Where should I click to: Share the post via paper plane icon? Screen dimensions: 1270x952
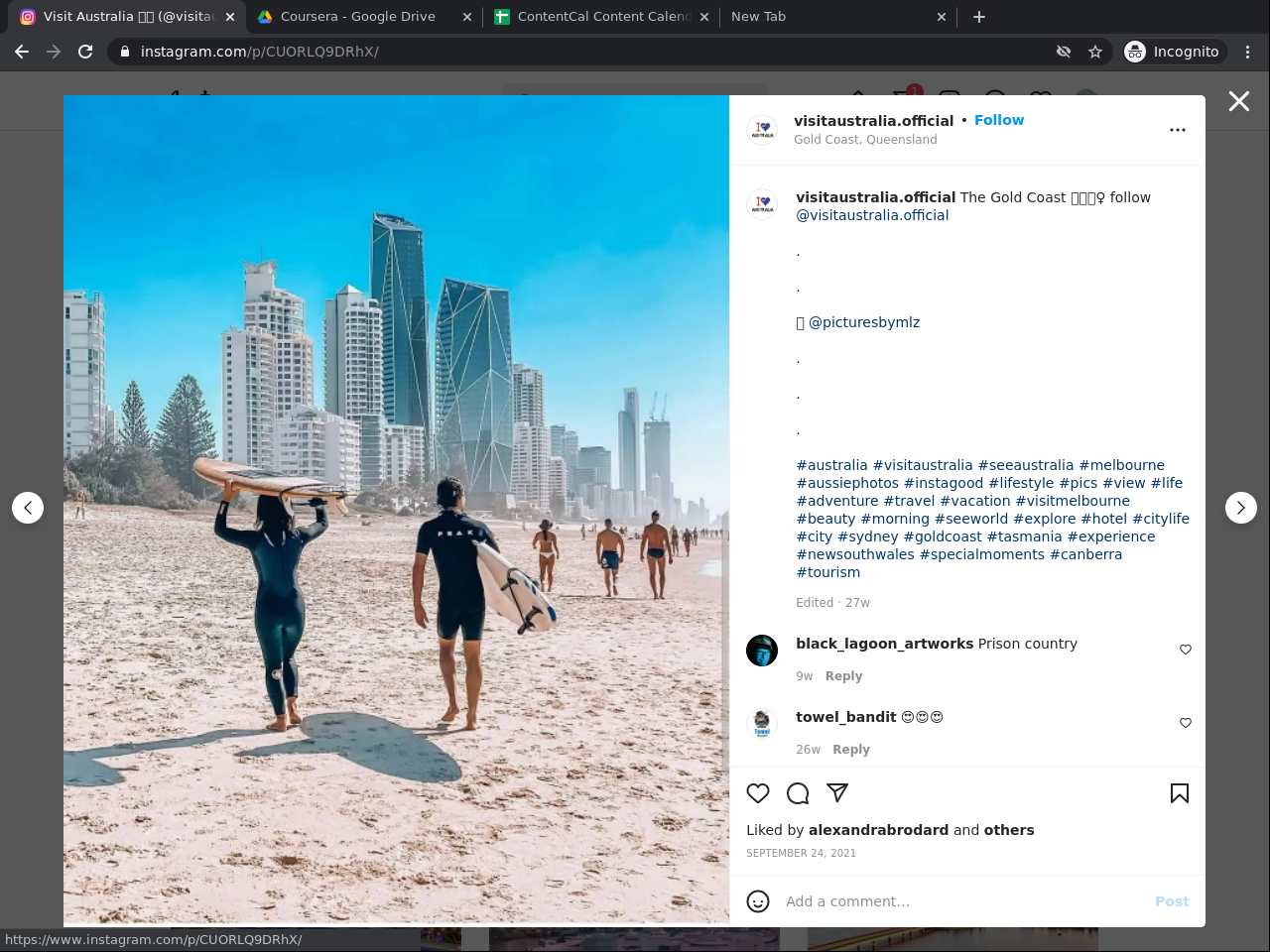(x=837, y=793)
